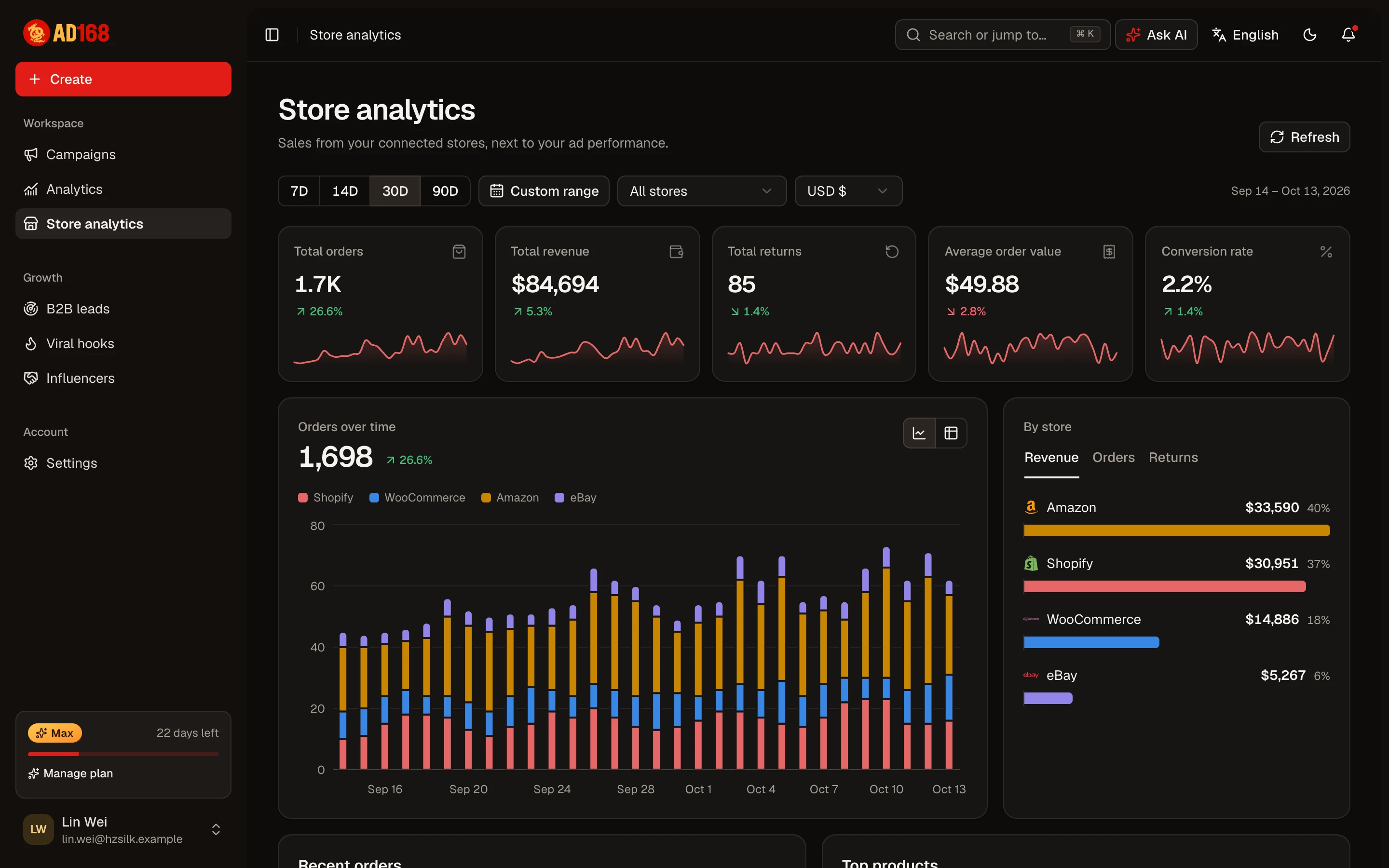This screenshot has width=1389, height=868.
Task: Click the Total returns rotate icon
Action: [x=892, y=251]
